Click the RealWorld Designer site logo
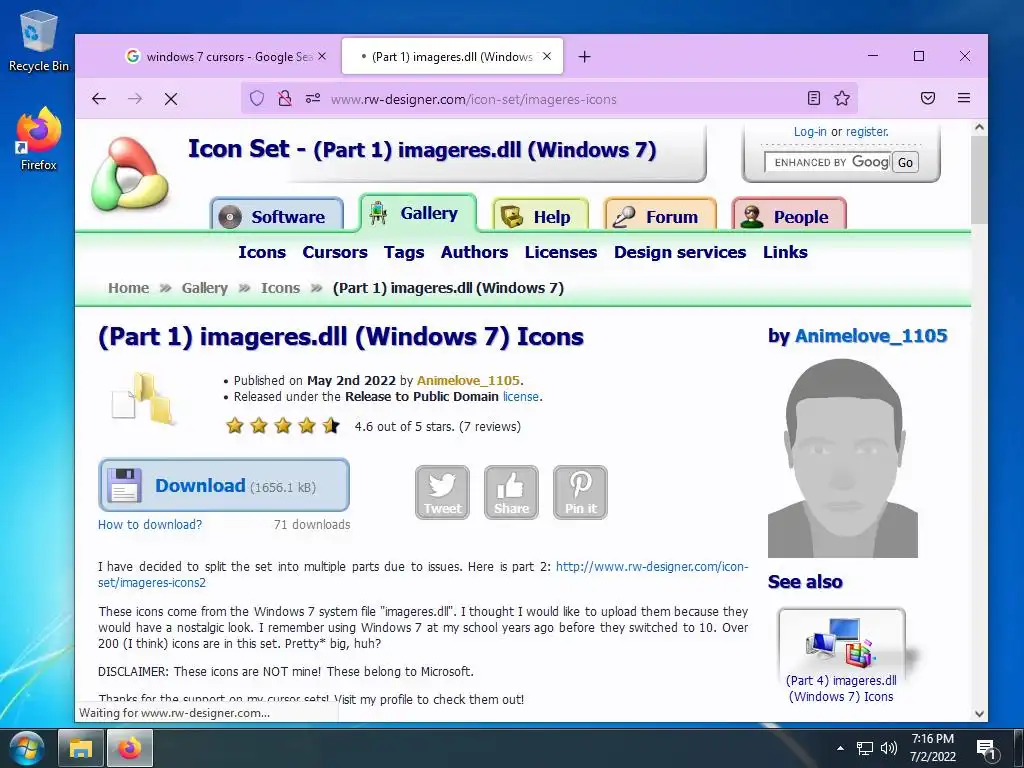The image size is (1024, 768). point(131,175)
